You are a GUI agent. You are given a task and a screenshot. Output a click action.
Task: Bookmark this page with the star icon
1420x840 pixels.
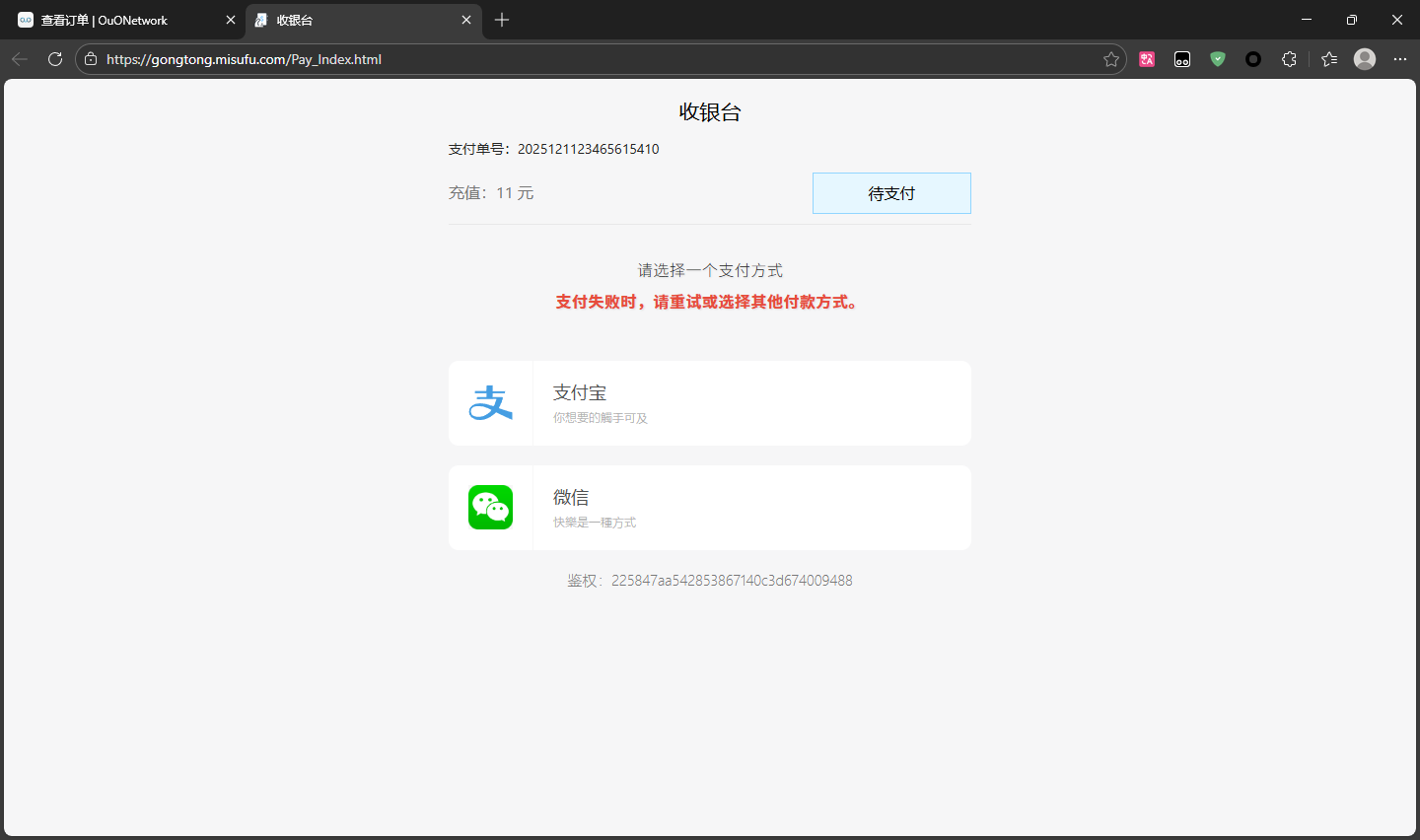pyautogui.click(x=1111, y=59)
